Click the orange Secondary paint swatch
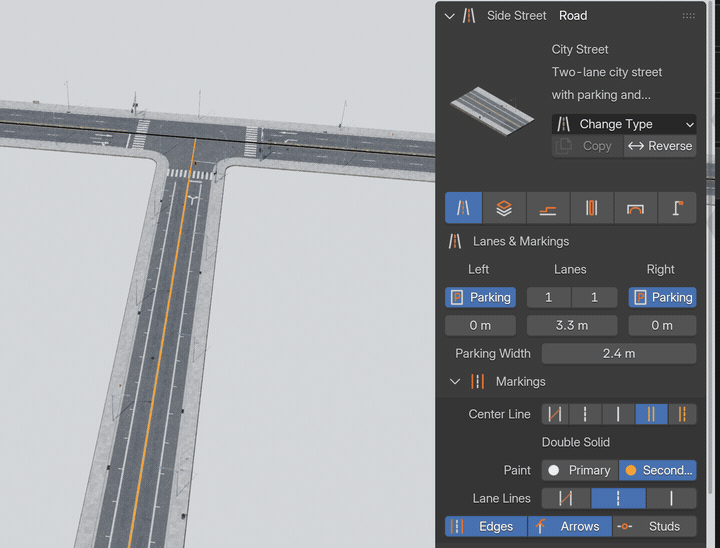The image size is (720, 548). [x=631, y=470]
